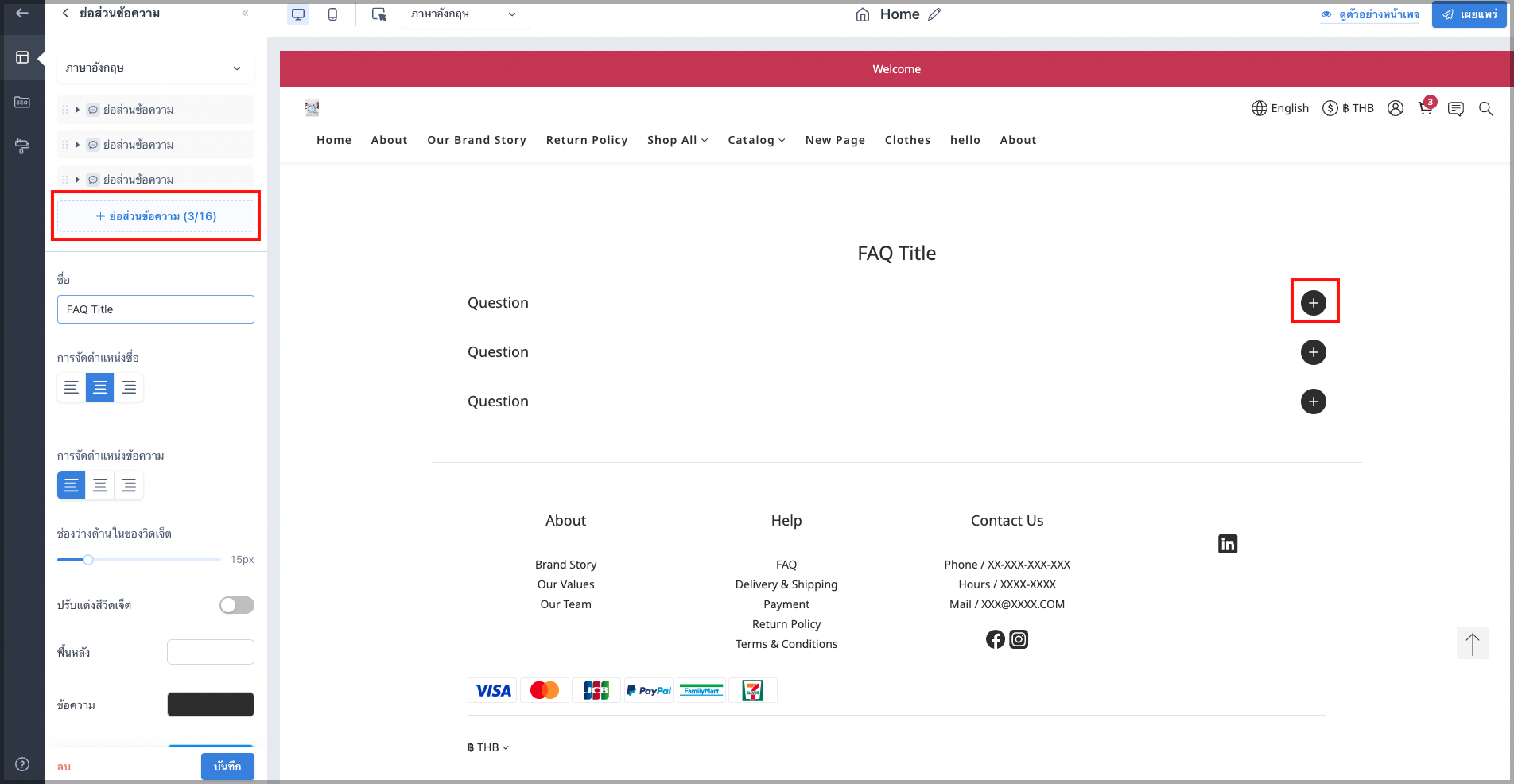
Task: Click the เผยแพร่ publish button
Action: (x=1469, y=14)
